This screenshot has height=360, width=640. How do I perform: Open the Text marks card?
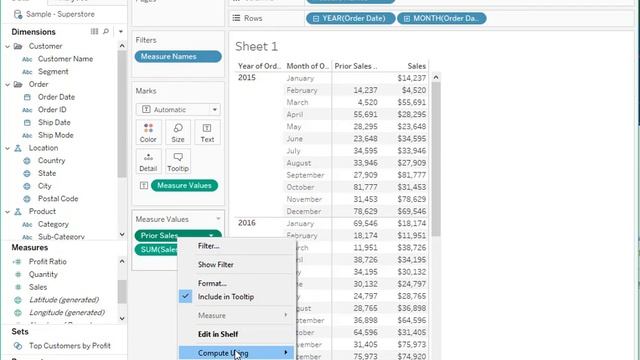tap(207, 132)
